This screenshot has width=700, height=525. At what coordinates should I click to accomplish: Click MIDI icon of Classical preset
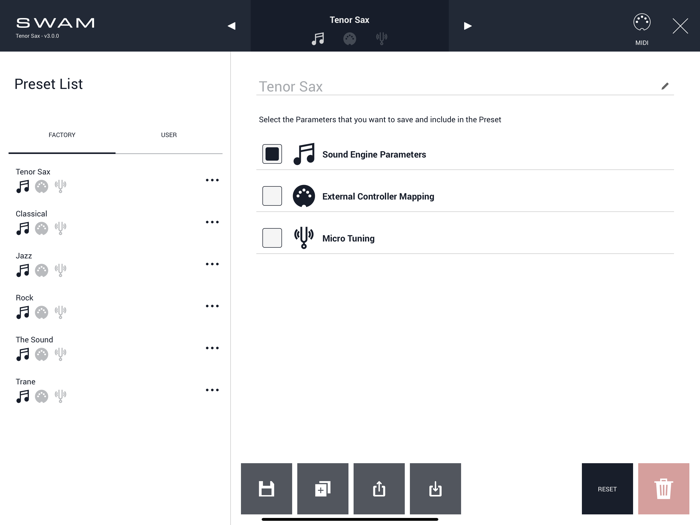coord(42,229)
